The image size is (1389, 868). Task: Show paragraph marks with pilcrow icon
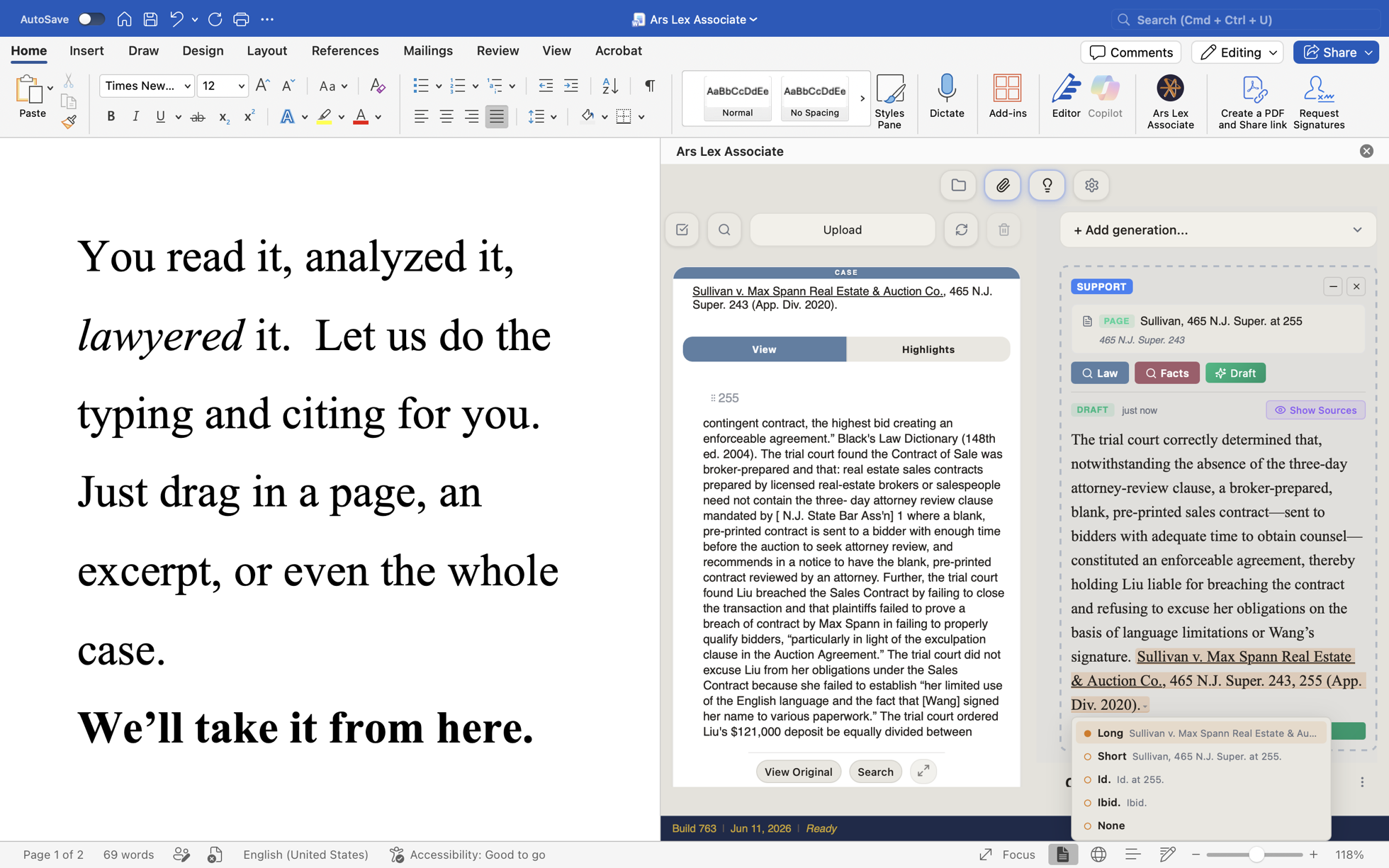pyautogui.click(x=649, y=86)
